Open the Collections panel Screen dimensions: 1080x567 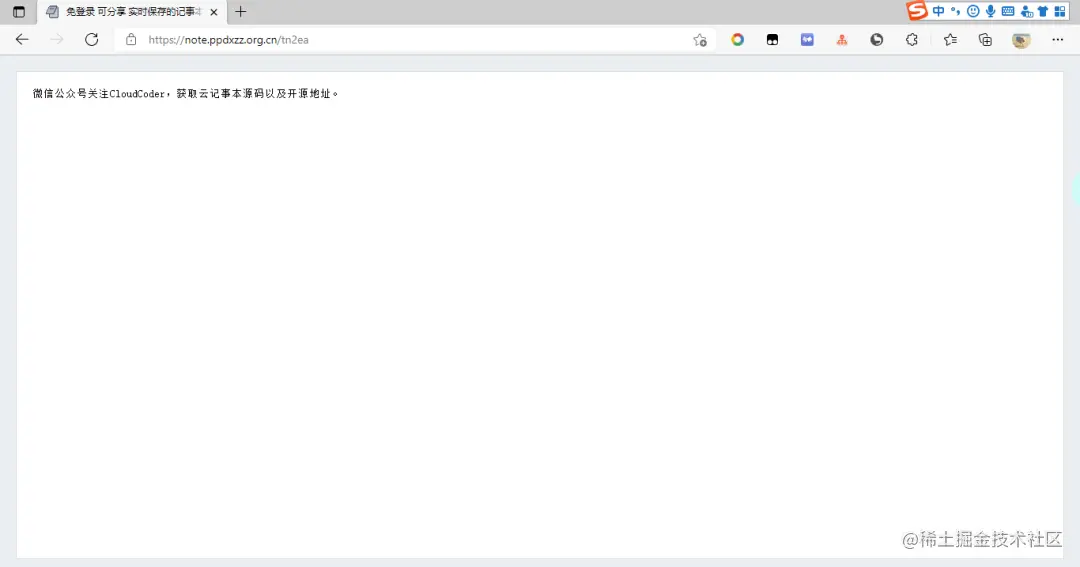pos(986,40)
